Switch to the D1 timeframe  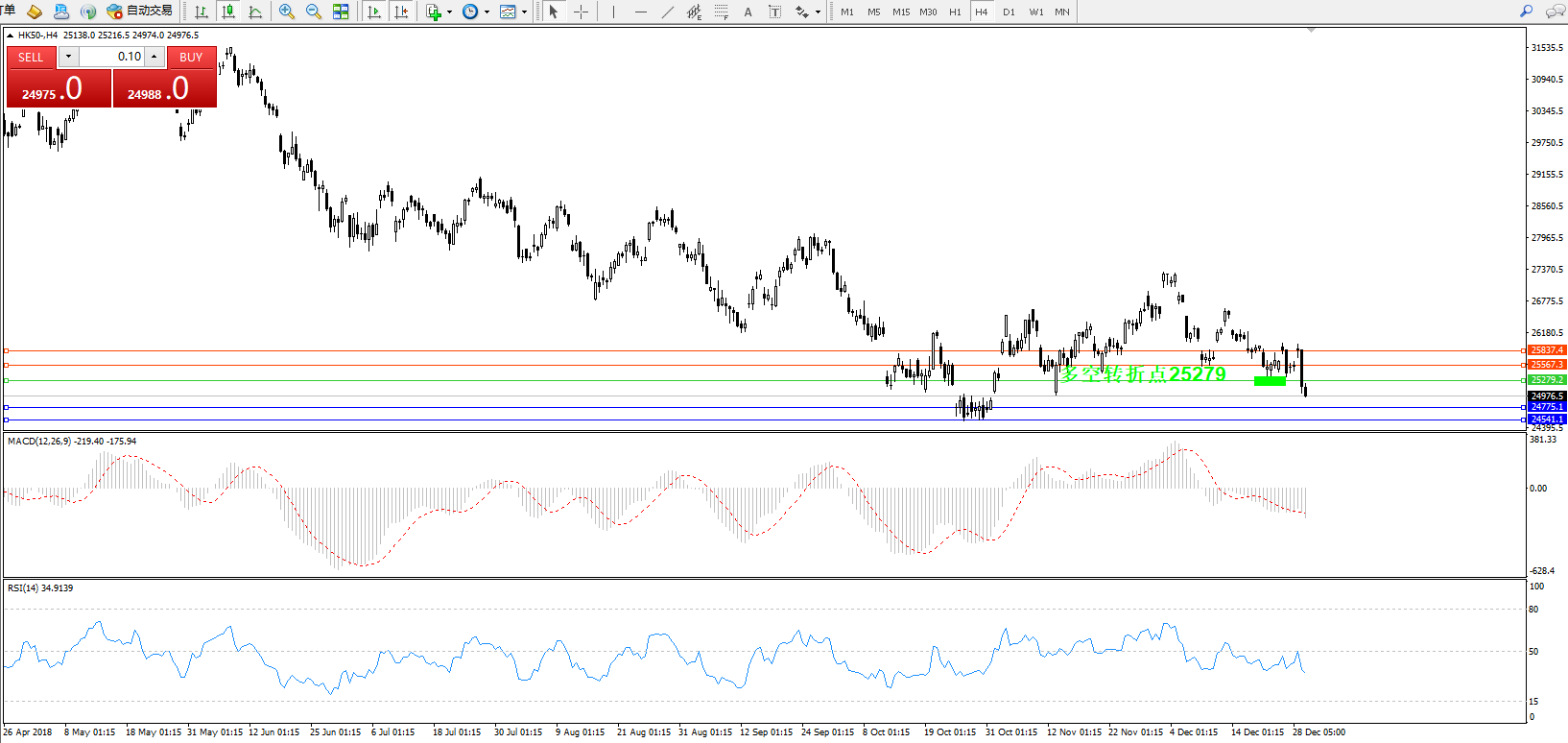point(1009,12)
